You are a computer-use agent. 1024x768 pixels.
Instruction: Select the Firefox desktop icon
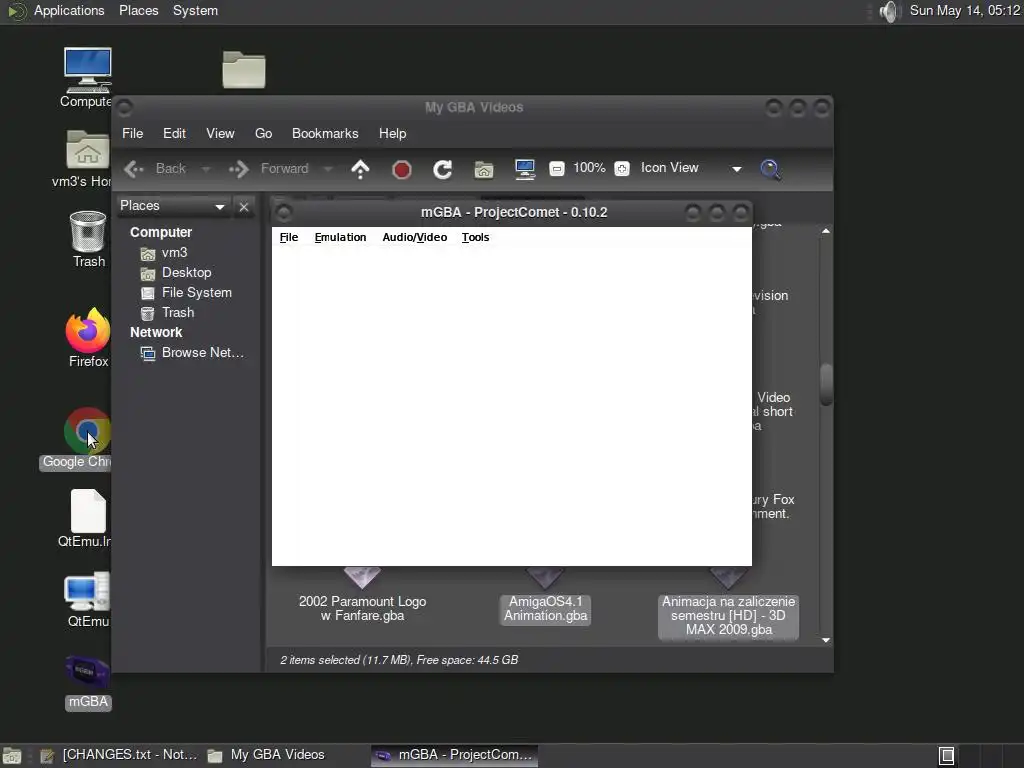point(88,338)
